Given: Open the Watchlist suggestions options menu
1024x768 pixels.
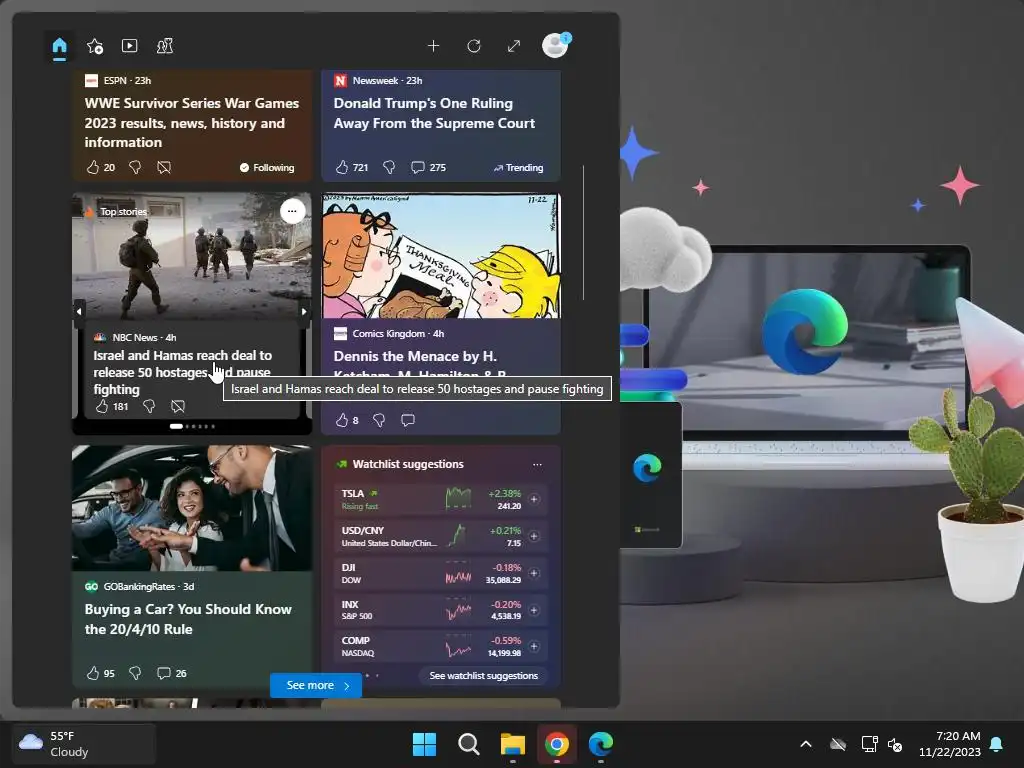Looking at the screenshot, I should 537,464.
